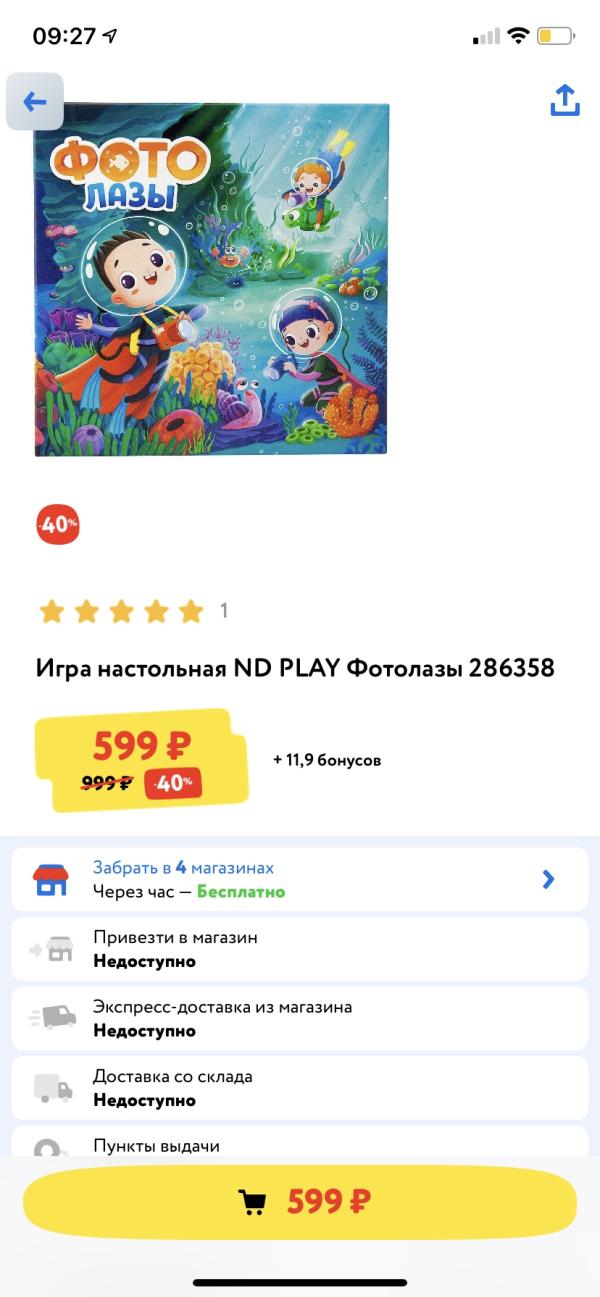The width and height of the screenshot is (600, 1297).
Task: Open the Фотолазы product image
Action: click(x=211, y=279)
